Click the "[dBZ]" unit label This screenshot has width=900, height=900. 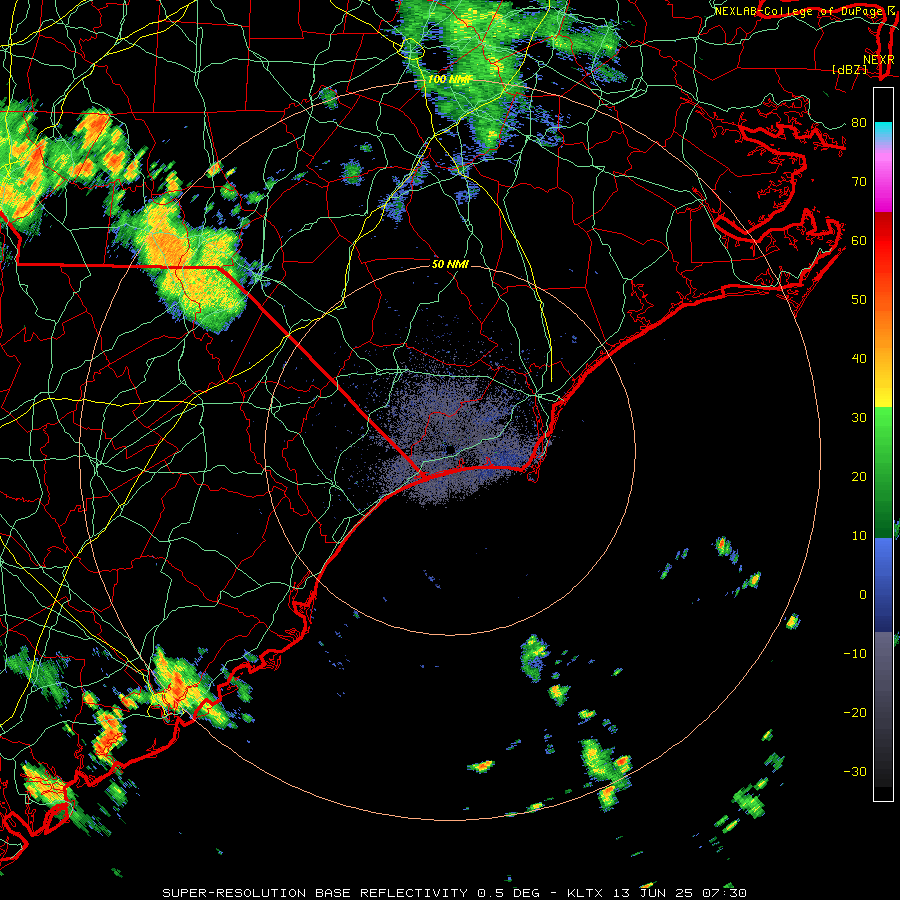pos(849,70)
